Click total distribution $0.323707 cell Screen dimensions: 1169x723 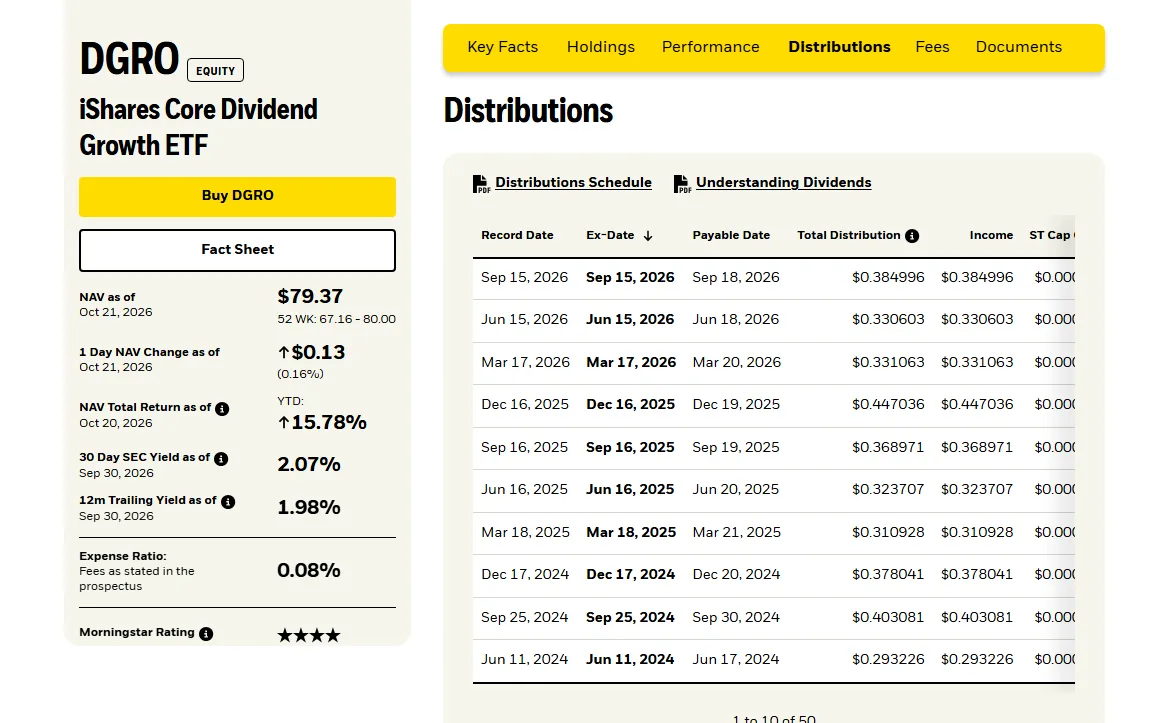coord(888,489)
